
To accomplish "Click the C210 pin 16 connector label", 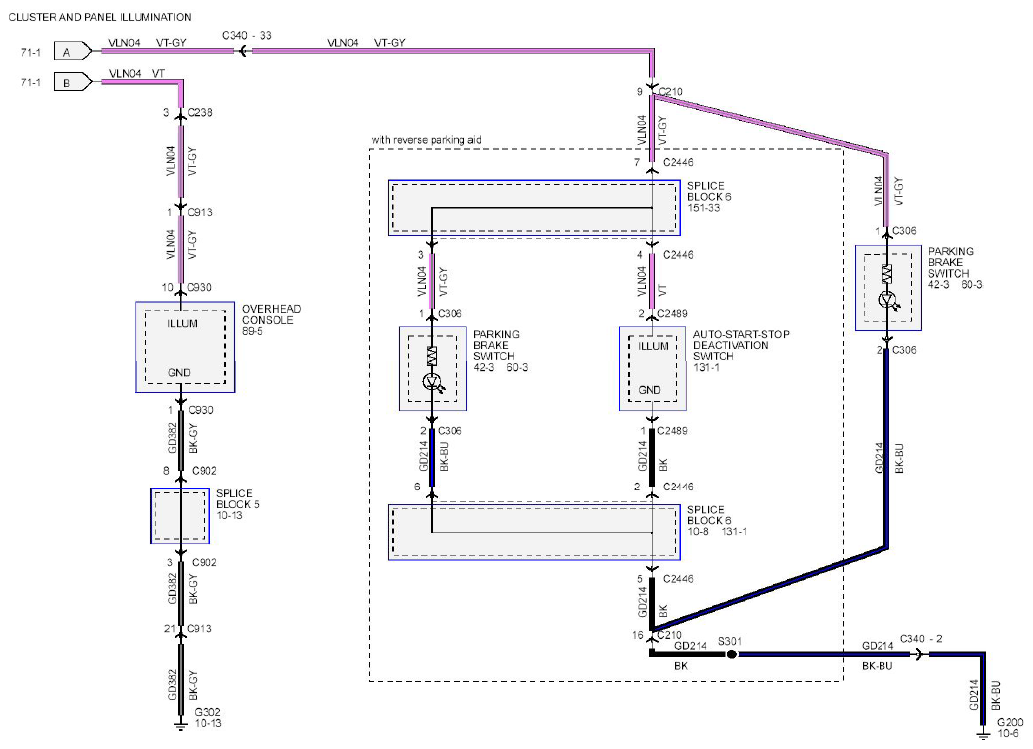I will click(669, 635).
